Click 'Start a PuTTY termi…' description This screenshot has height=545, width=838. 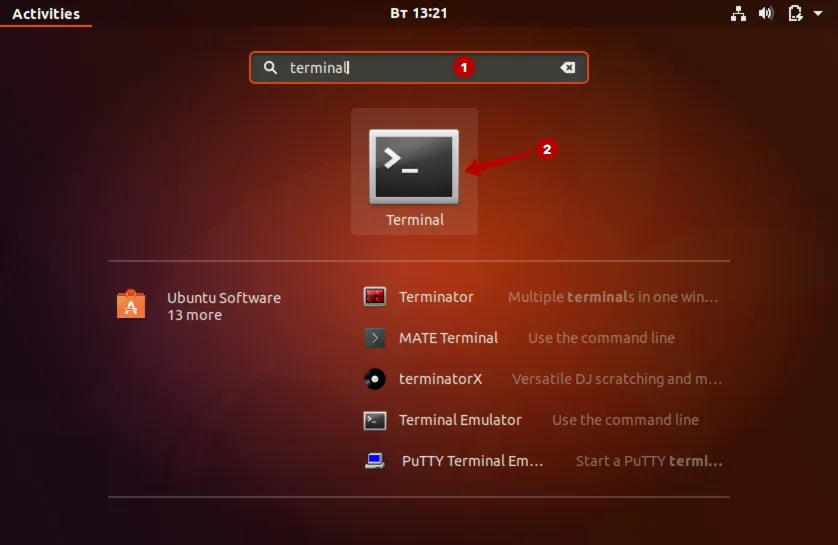pos(649,461)
